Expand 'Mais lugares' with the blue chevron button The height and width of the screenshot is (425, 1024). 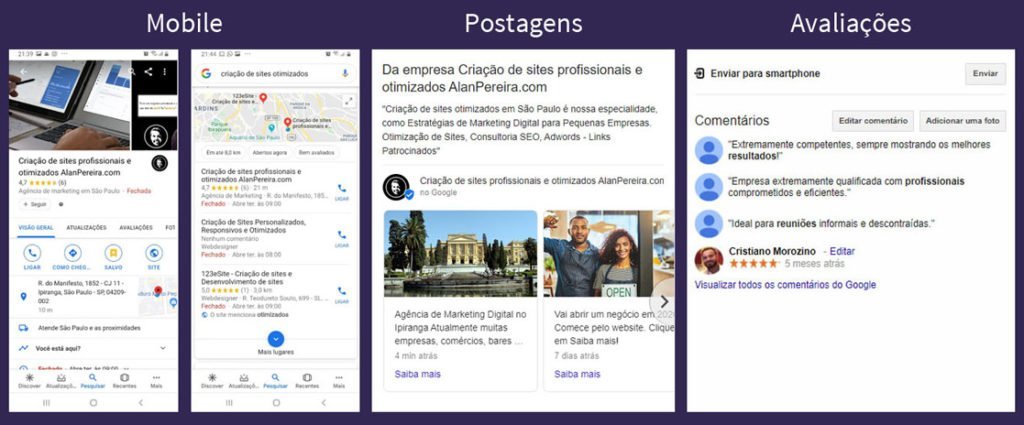coord(276,339)
